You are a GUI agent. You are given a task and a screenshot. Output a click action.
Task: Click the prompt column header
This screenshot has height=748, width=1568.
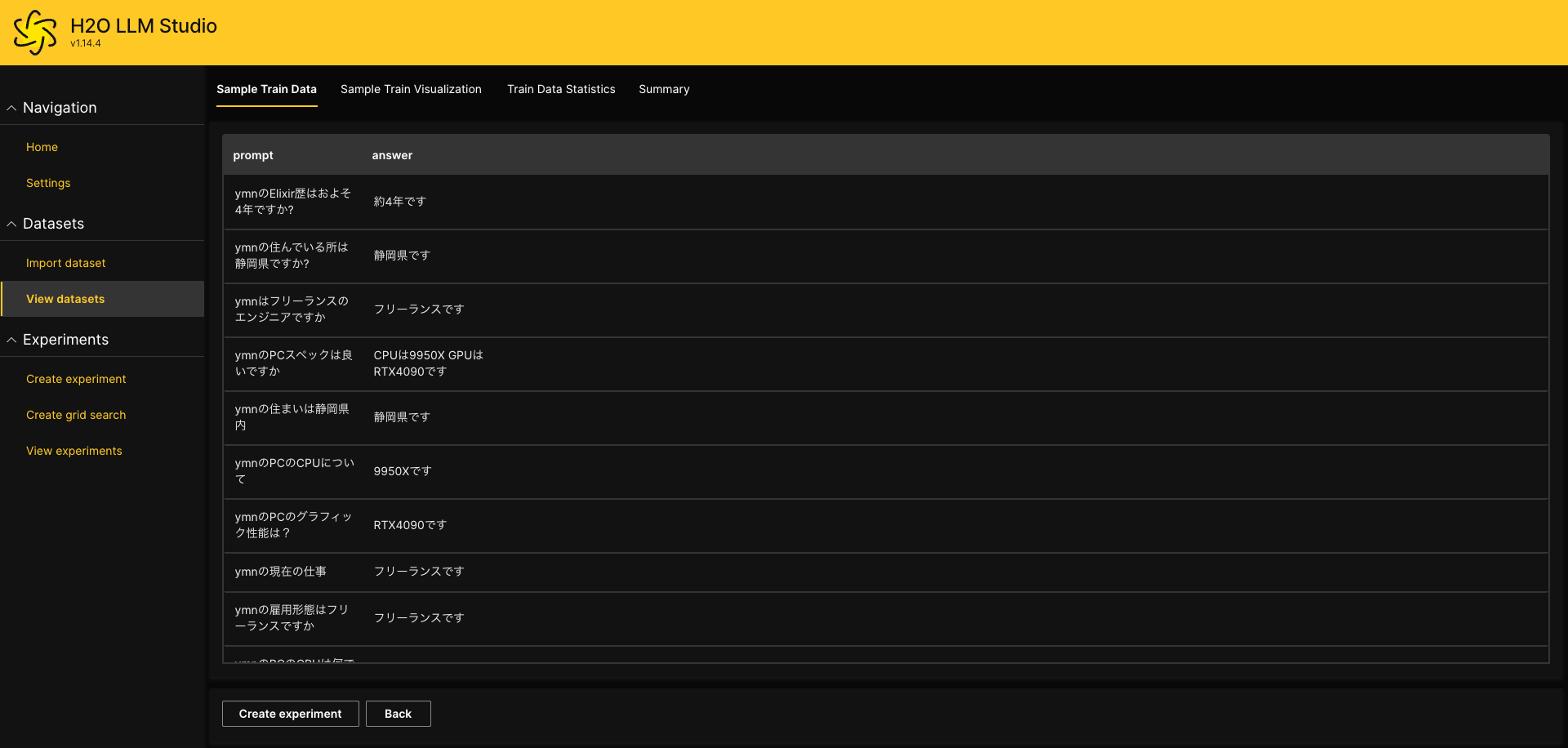point(253,155)
